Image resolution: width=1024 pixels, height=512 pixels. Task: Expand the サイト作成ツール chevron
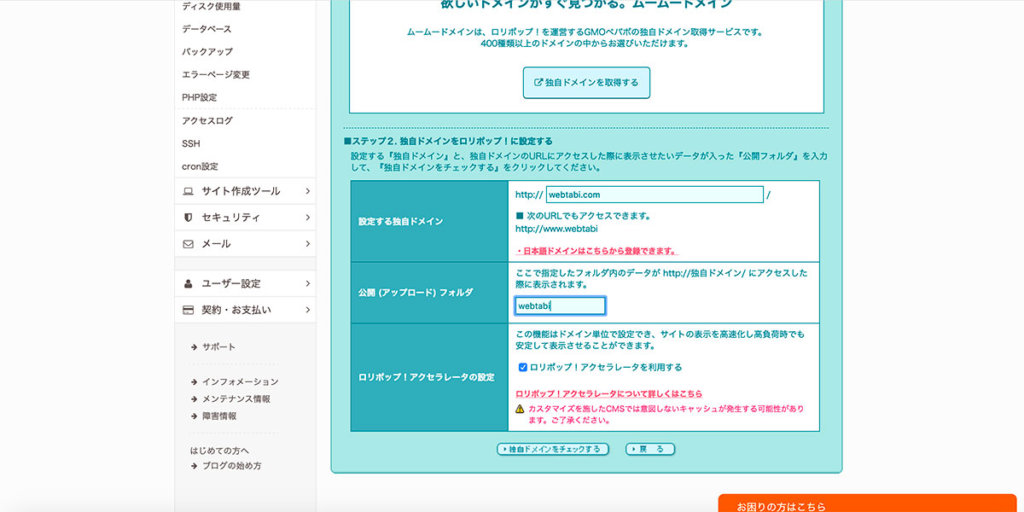pyautogui.click(x=307, y=191)
